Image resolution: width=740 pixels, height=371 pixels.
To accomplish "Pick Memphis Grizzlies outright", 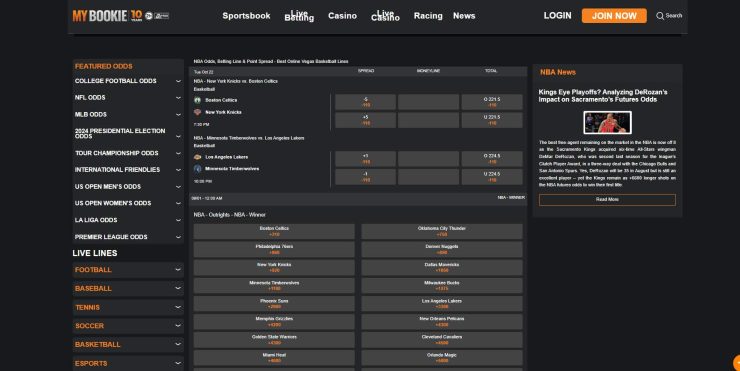I will (274, 322).
